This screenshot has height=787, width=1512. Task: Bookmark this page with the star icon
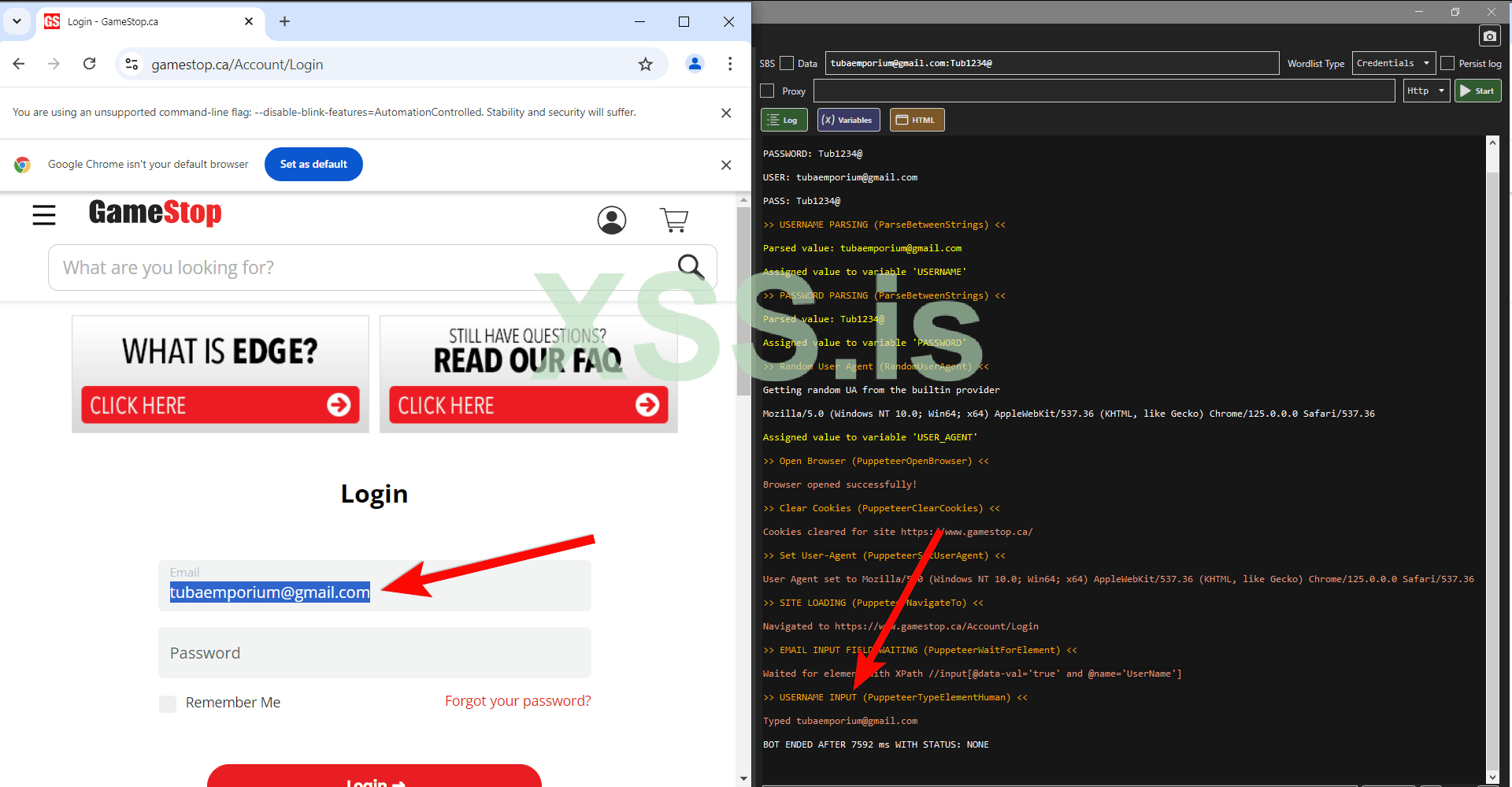click(646, 65)
